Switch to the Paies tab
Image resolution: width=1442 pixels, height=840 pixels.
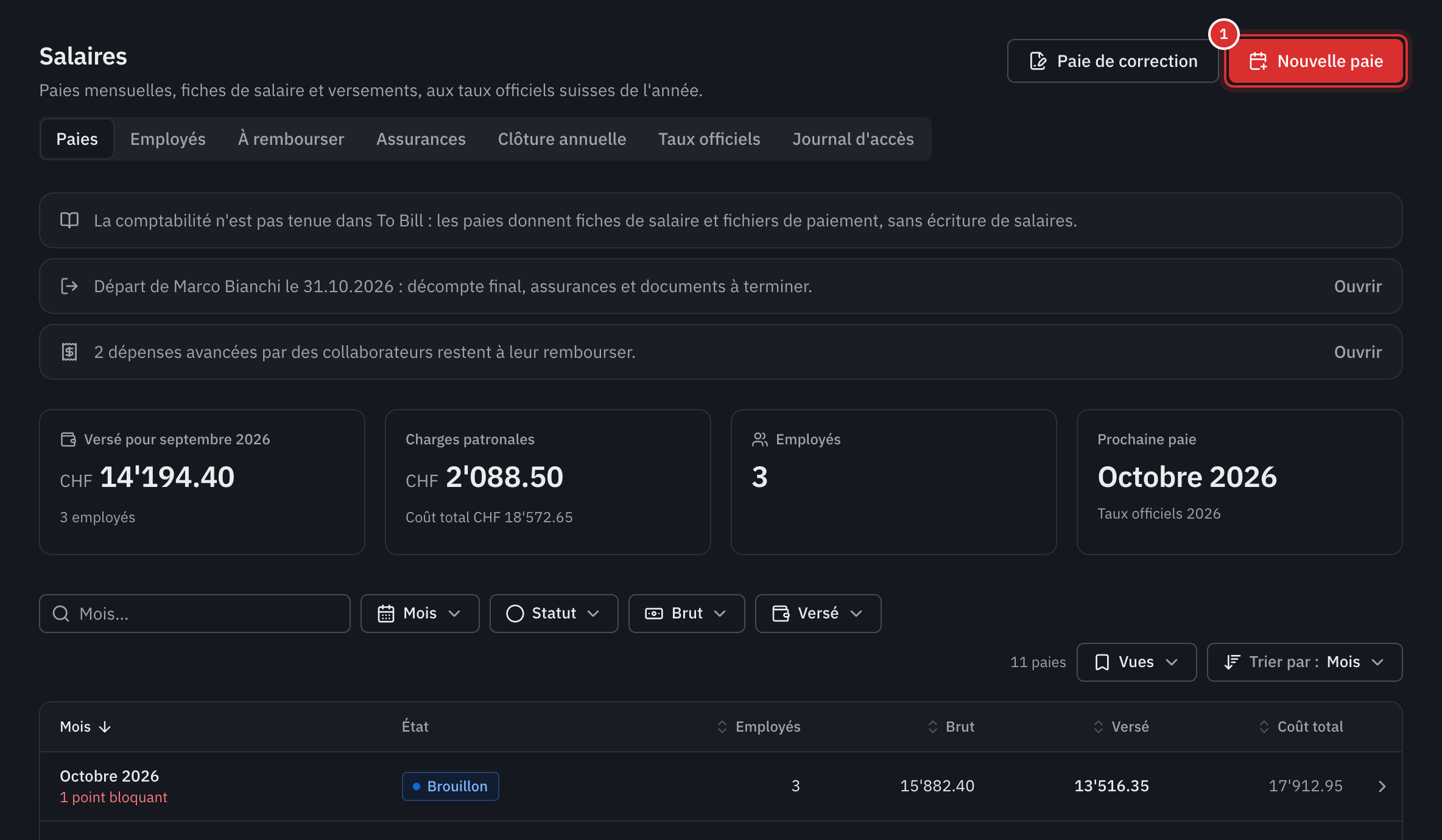tap(77, 139)
